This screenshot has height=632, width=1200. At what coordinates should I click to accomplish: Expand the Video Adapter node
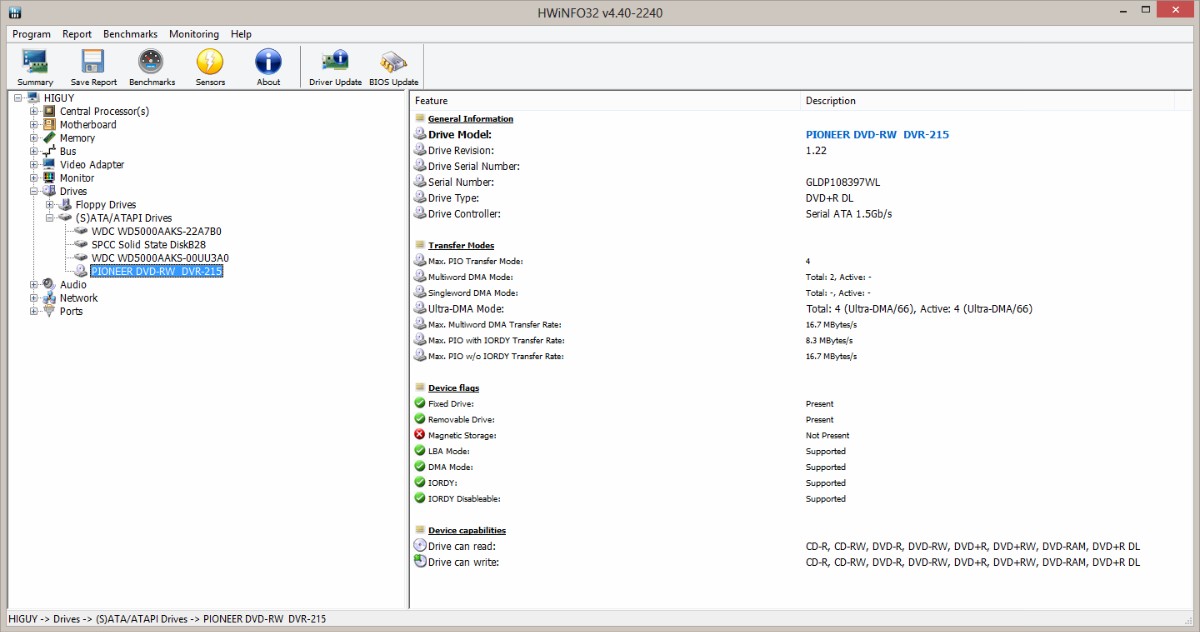pos(34,164)
